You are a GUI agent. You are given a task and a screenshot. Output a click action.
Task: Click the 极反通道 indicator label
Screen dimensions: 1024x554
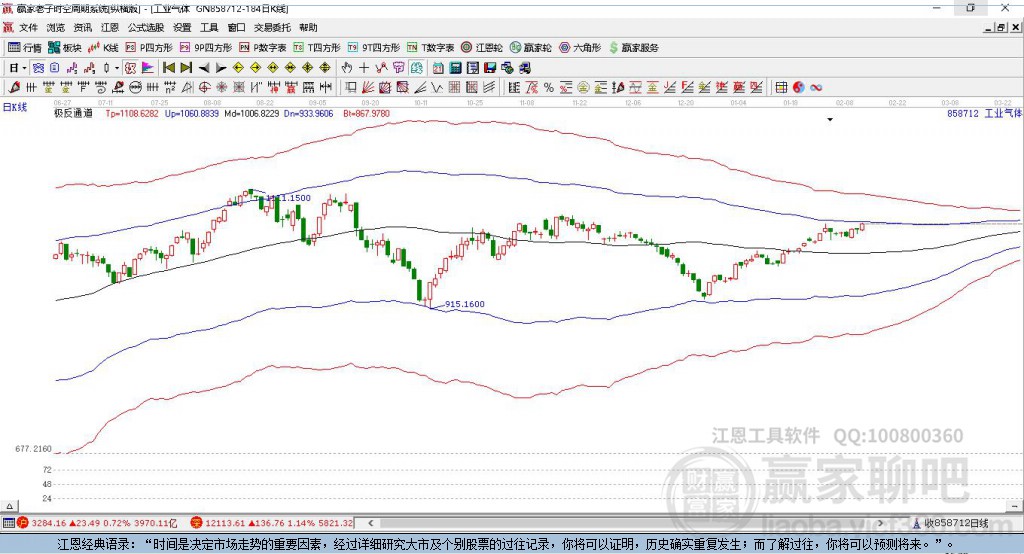(74, 114)
